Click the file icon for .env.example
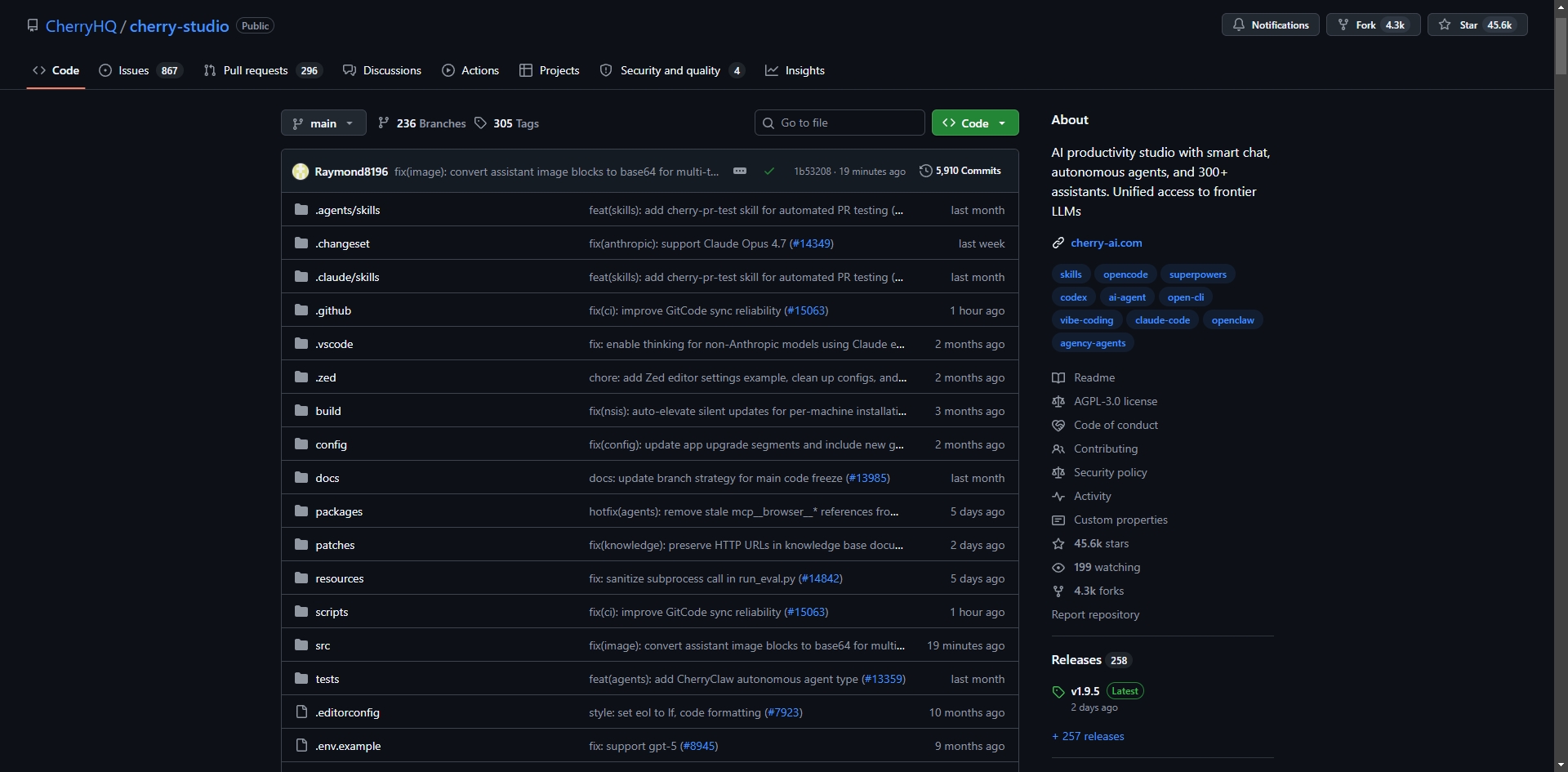1568x772 pixels. point(301,746)
